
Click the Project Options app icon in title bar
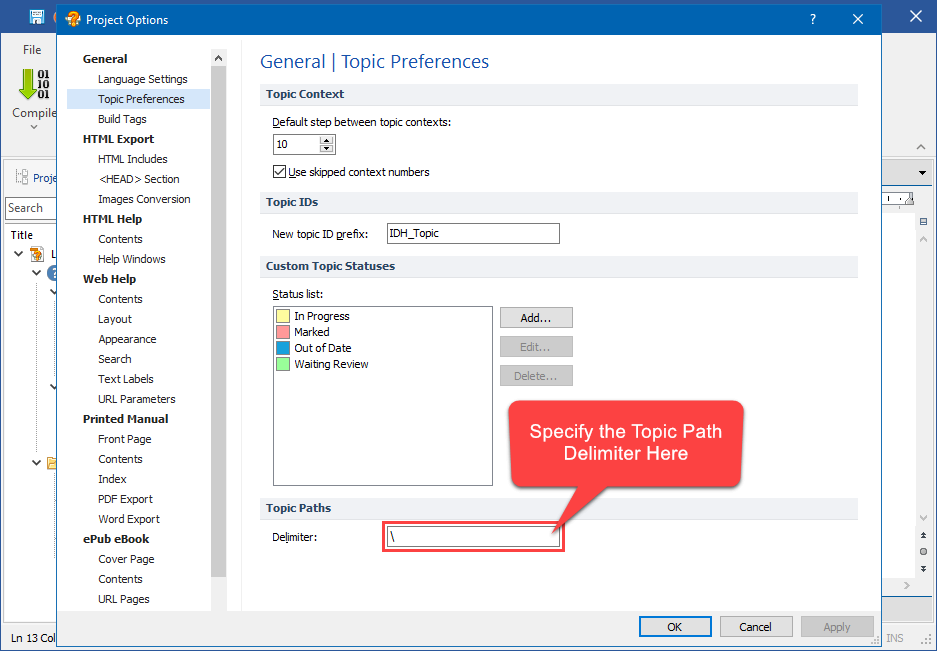coord(73,19)
